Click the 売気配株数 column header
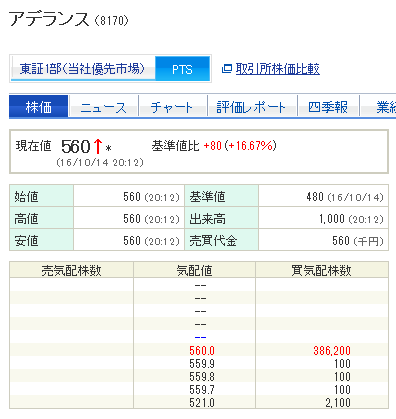Image resolution: width=396 pixels, height=419 pixels. (71, 270)
